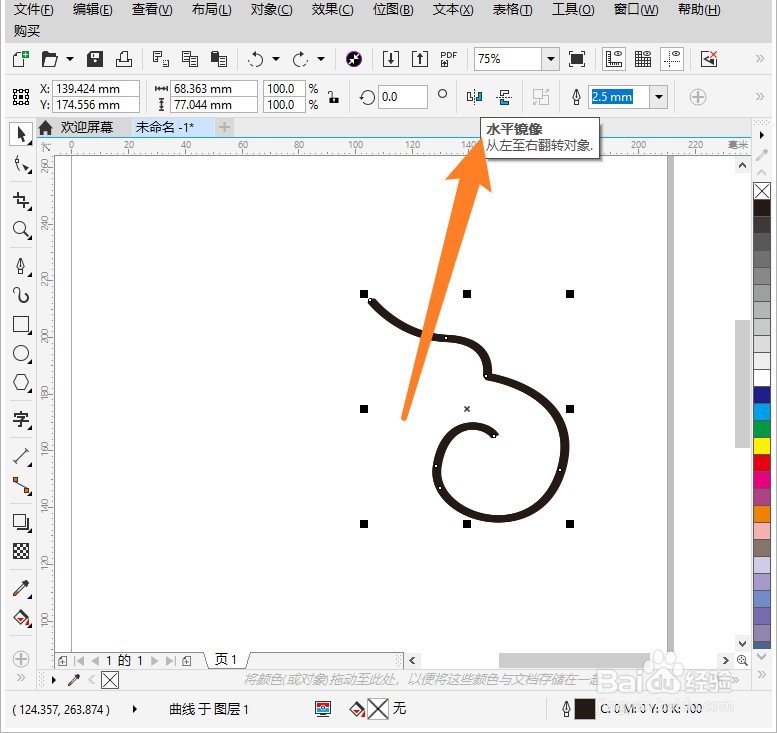Select the Zoom magnifier tool
Viewport: 777px width, 733px height.
coord(22,230)
